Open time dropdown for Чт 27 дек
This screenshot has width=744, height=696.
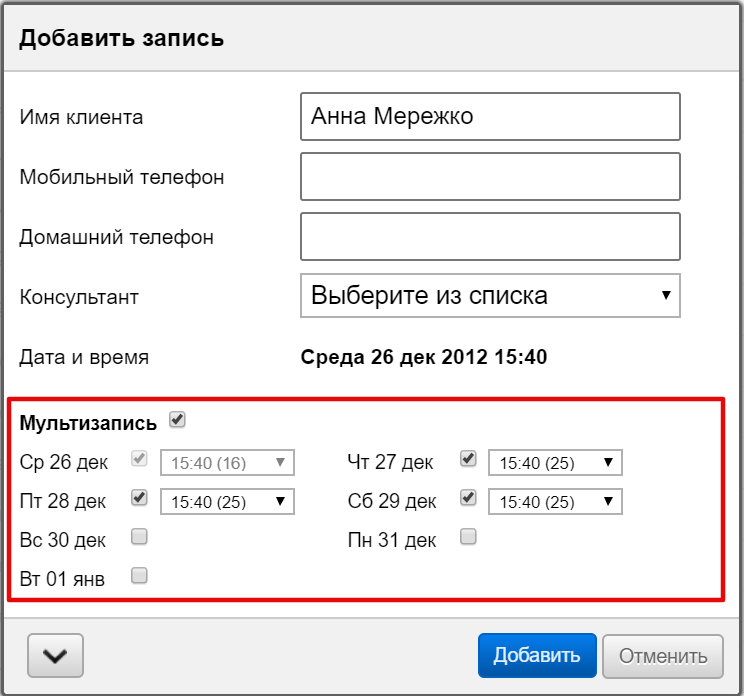[555, 463]
